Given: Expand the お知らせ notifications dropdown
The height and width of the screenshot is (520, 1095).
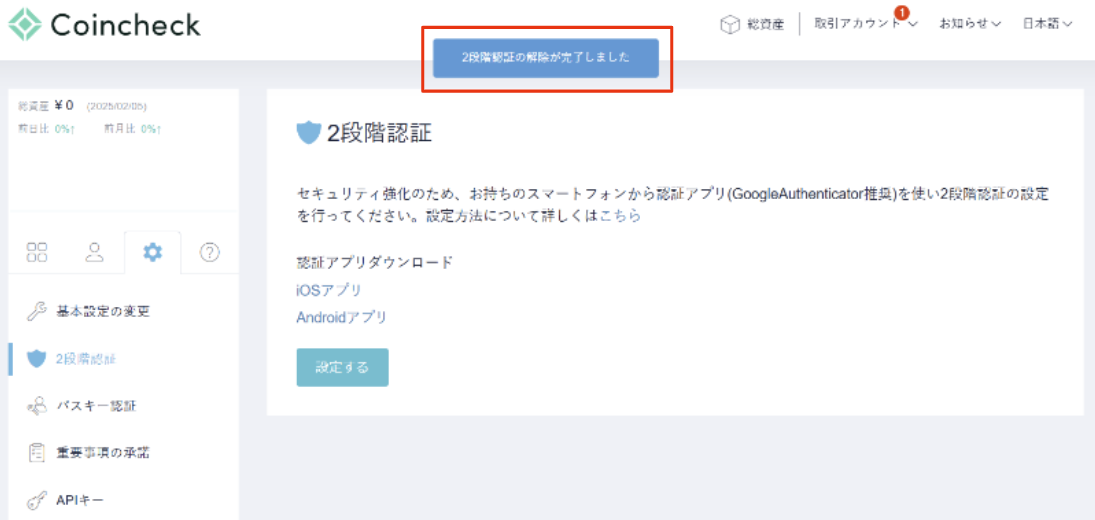Looking at the screenshot, I should point(969,24).
